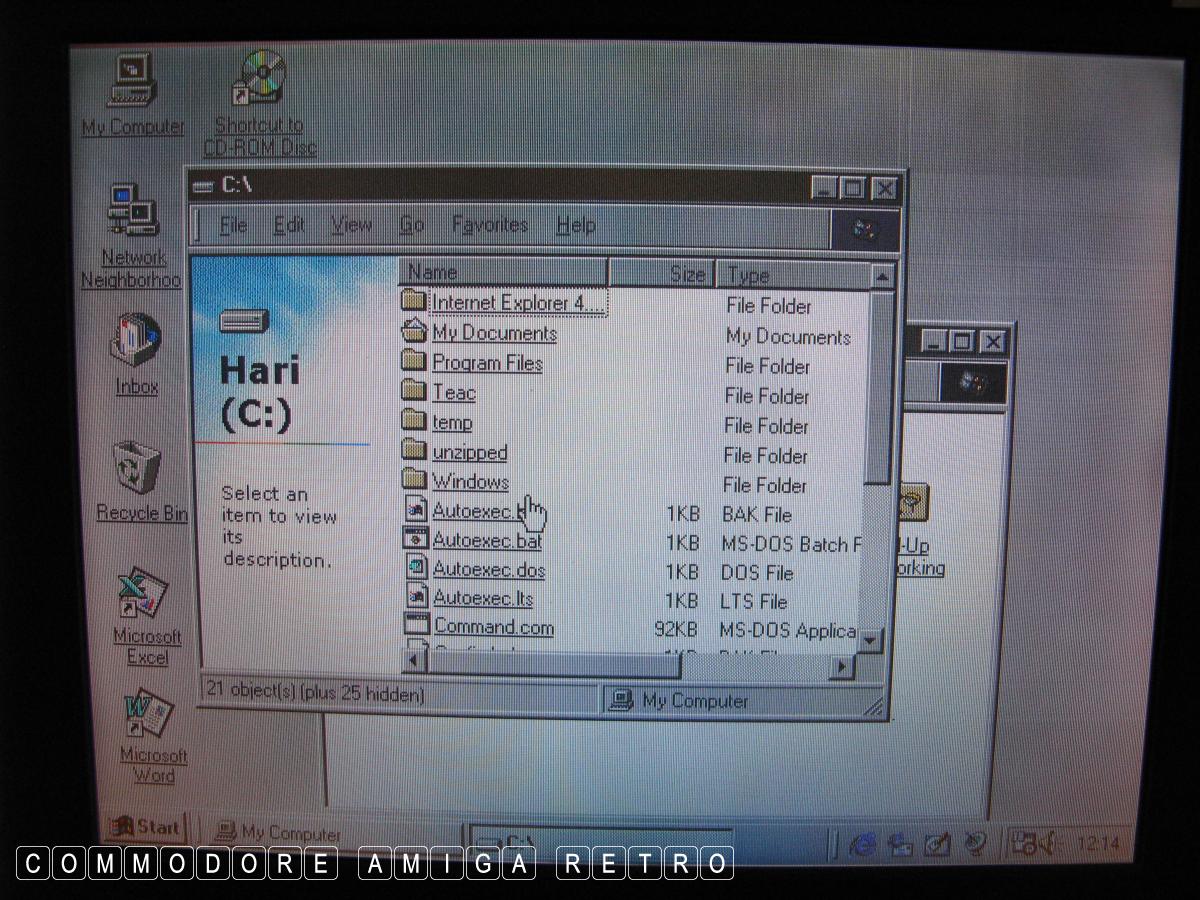Open the Program Files folder
The width and height of the screenshot is (1200, 900).
[x=487, y=363]
